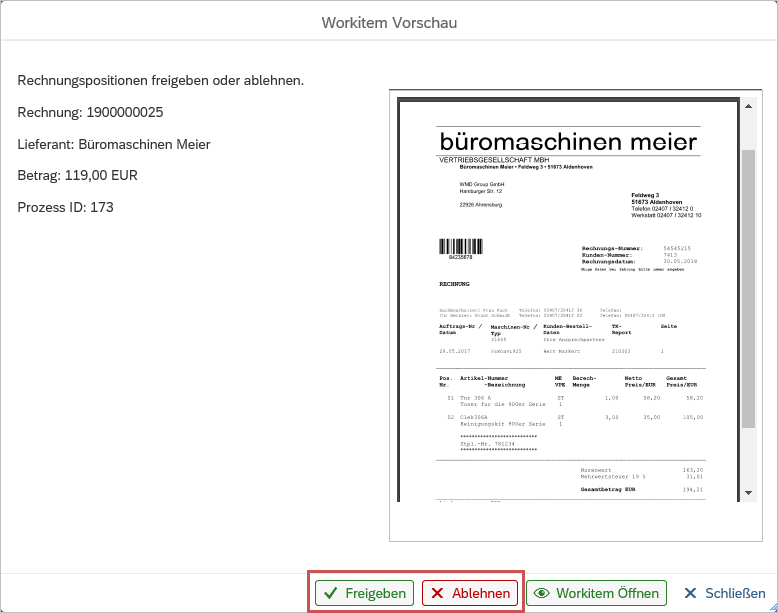Screen dimensions: 778x613
Task: Select the text Betrag: 119,00 EUR
Action: 77,175
